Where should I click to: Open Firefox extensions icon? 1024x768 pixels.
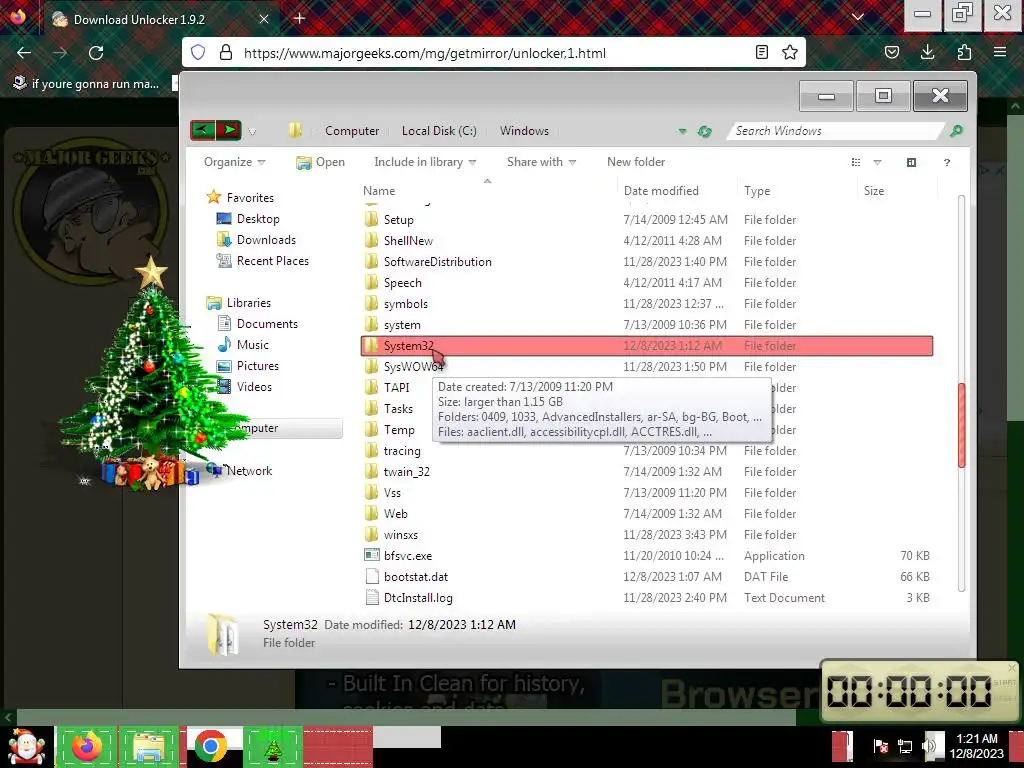pyautogui.click(x=964, y=52)
